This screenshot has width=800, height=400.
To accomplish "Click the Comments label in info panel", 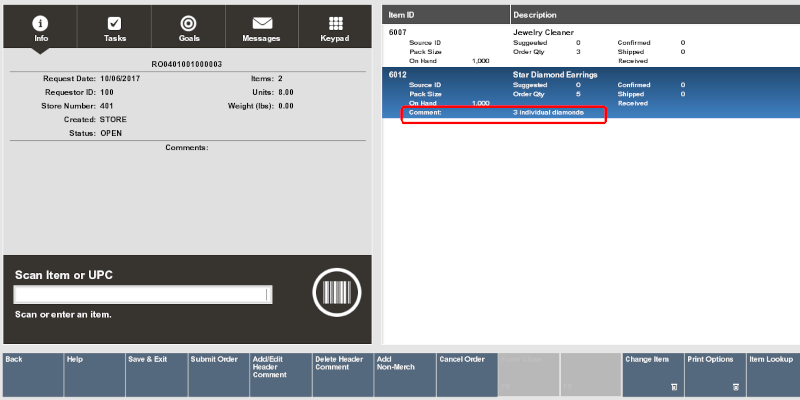I will click(x=187, y=147).
